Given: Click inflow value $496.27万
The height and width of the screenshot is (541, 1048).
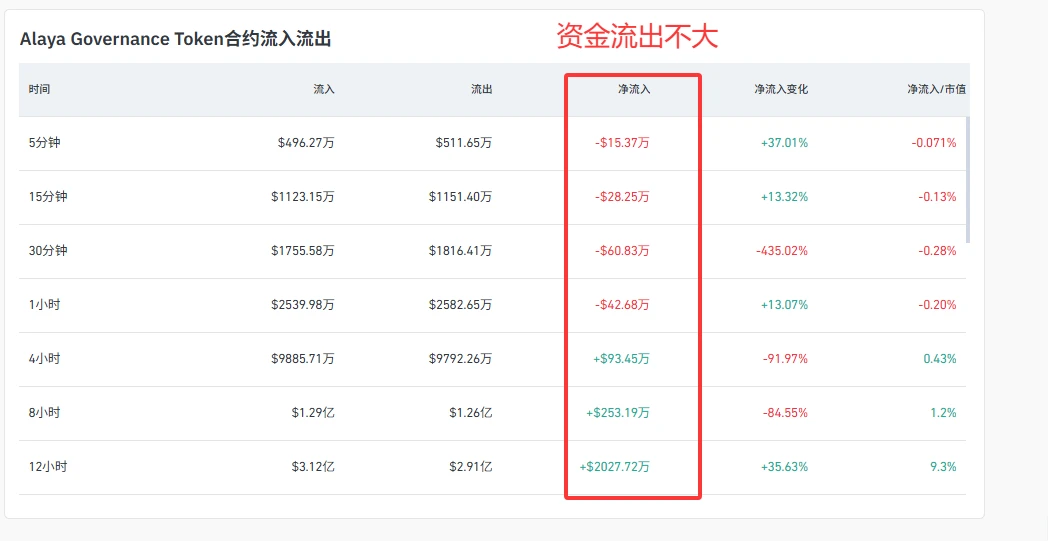Looking at the screenshot, I should pyautogui.click(x=306, y=142).
